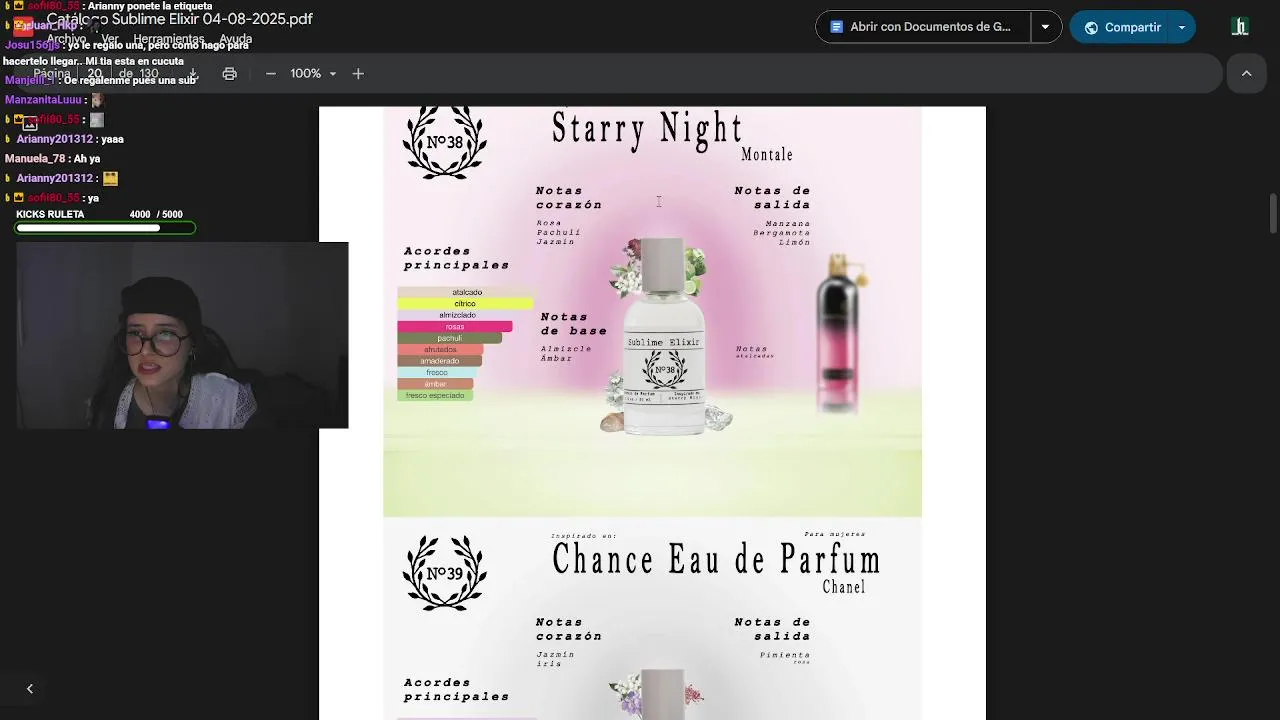Click the yellow cítrico accord bar
This screenshot has width=1280, height=720.
pyautogui.click(x=465, y=304)
